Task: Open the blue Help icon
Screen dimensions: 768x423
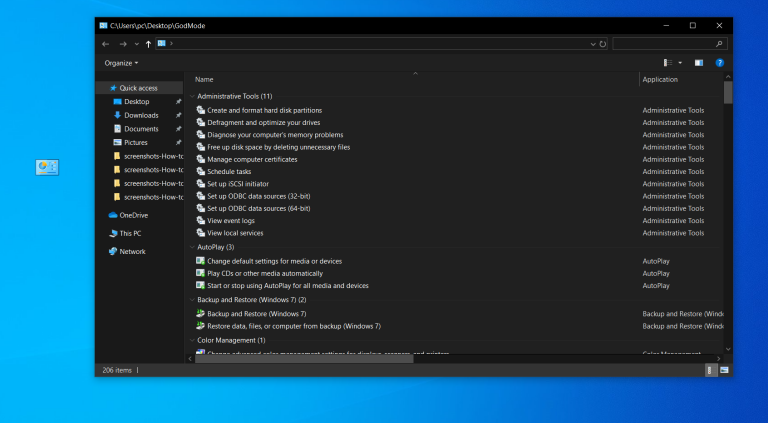Action: click(719, 63)
